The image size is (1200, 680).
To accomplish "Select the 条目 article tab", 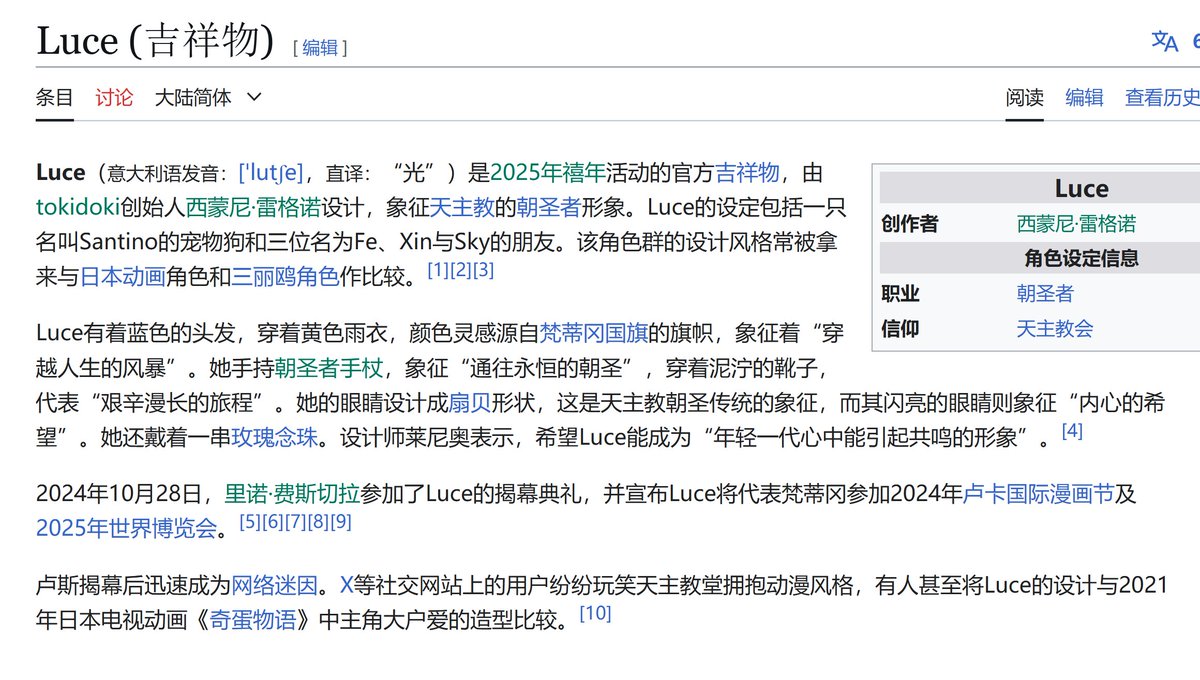I will (52, 97).
